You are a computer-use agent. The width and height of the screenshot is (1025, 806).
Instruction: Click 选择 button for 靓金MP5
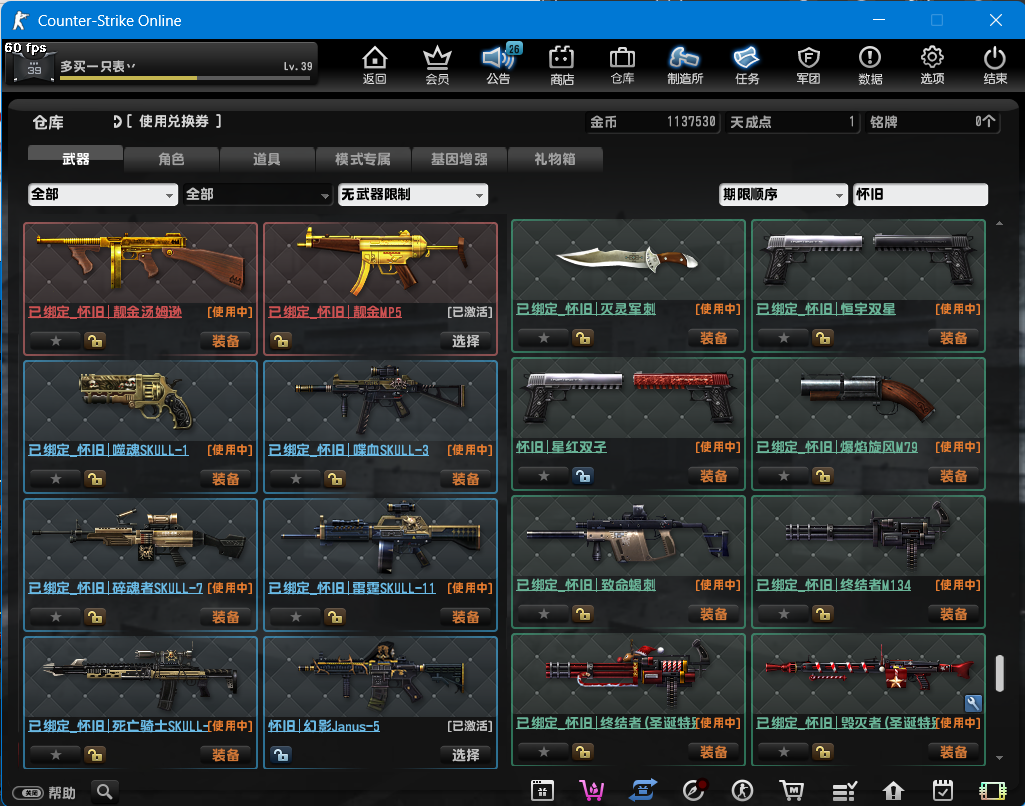pos(465,341)
